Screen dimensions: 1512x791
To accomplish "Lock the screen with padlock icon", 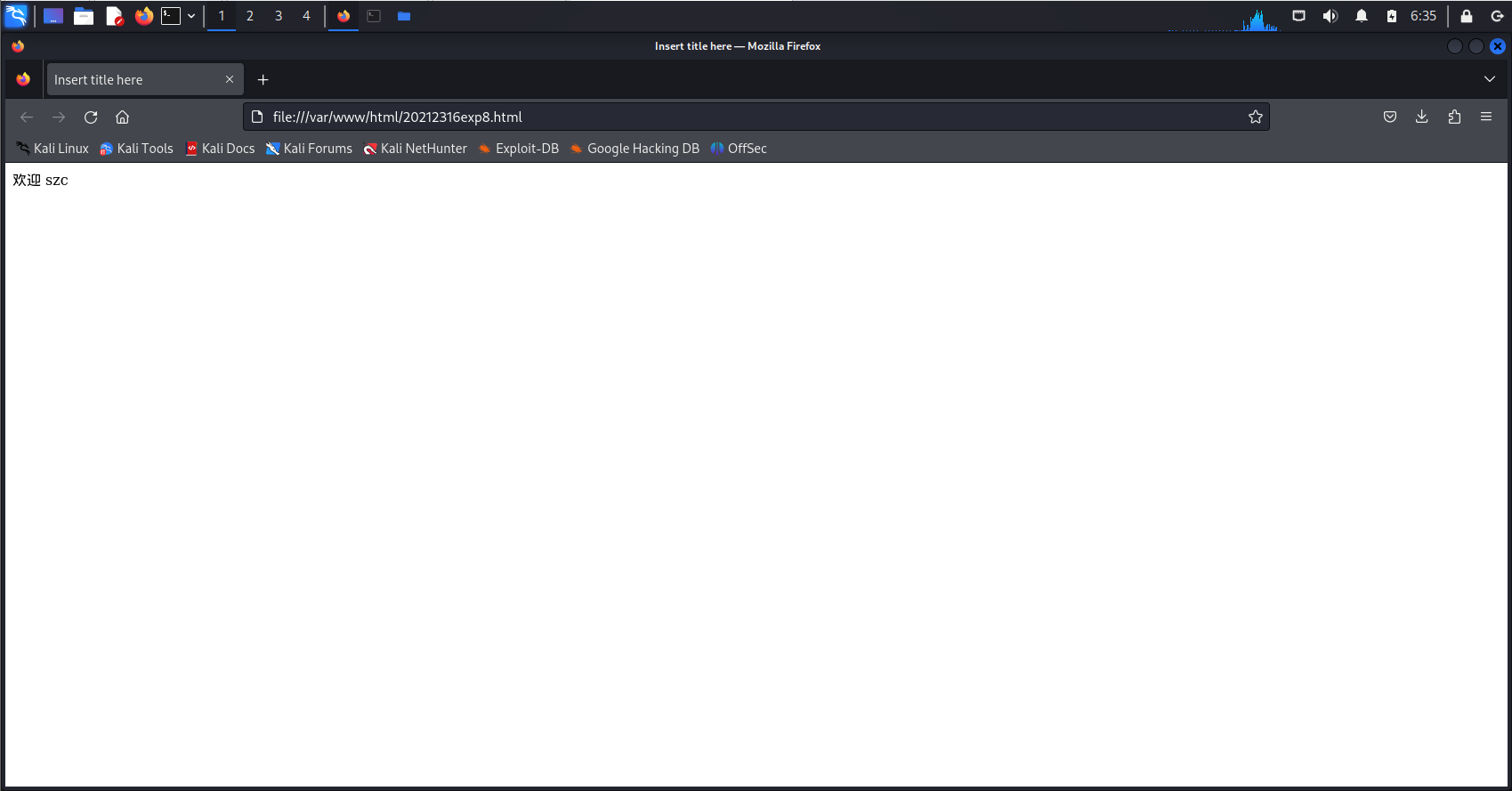I will (x=1467, y=16).
